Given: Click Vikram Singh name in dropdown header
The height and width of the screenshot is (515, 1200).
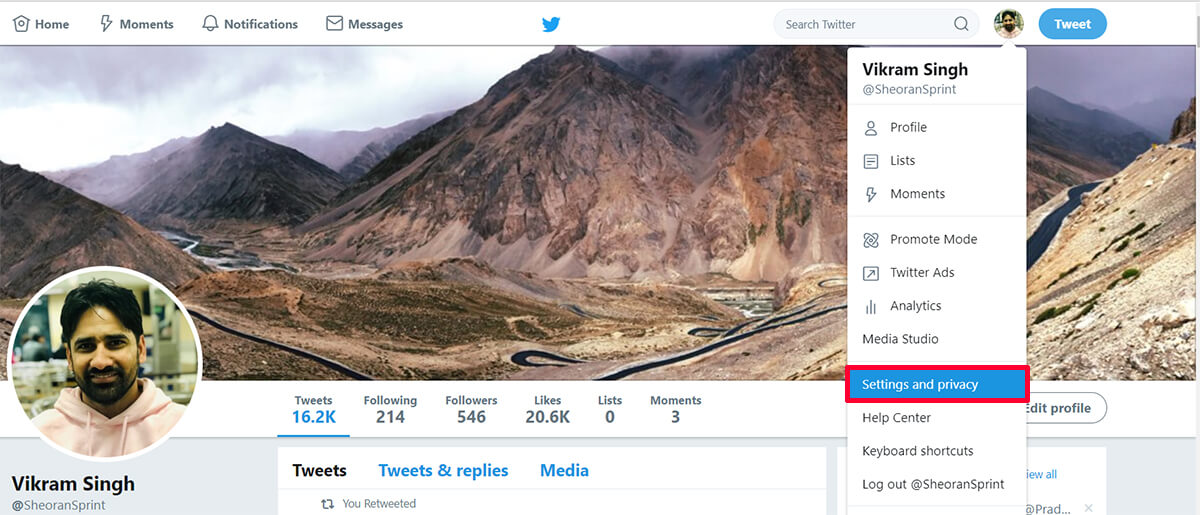Looking at the screenshot, I should click(x=915, y=70).
